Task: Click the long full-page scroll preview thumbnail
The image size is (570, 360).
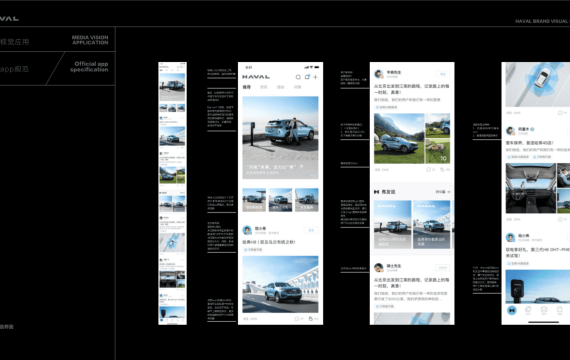Action: pyautogui.click(x=172, y=193)
